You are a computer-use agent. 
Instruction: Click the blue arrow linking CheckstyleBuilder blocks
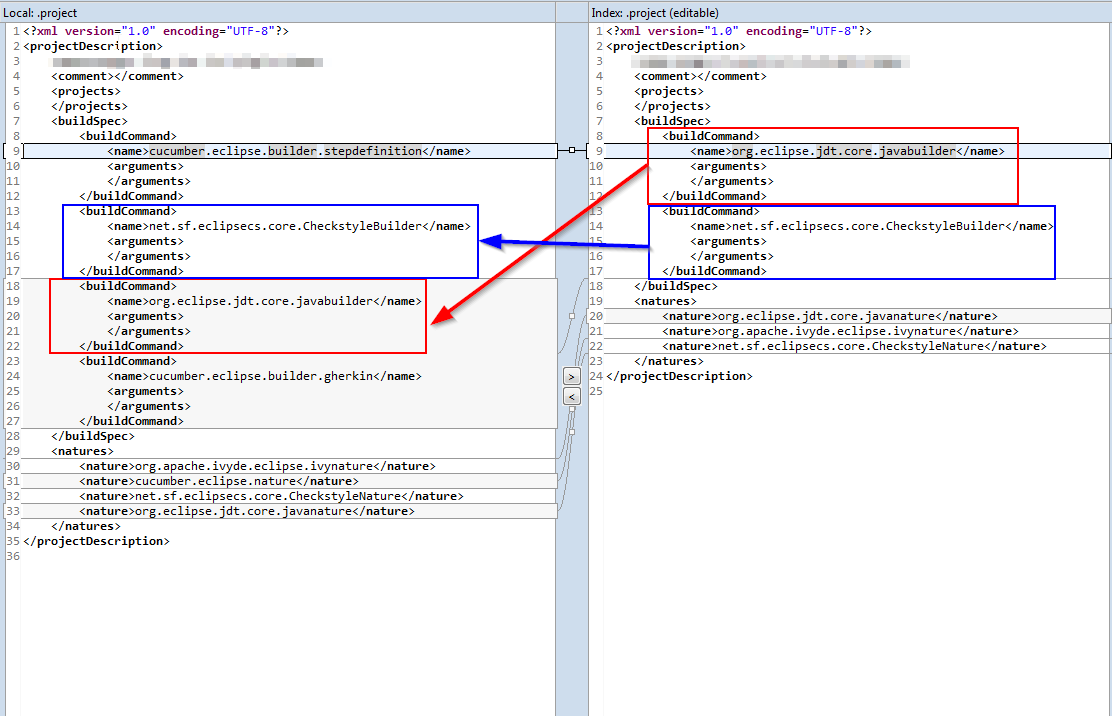[560, 240]
